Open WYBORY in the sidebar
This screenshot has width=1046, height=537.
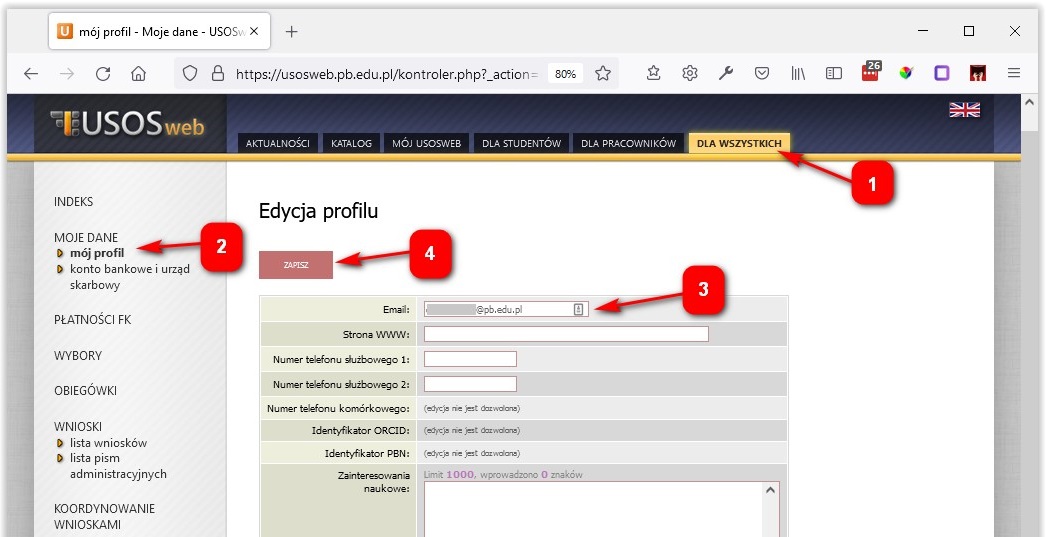78,356
